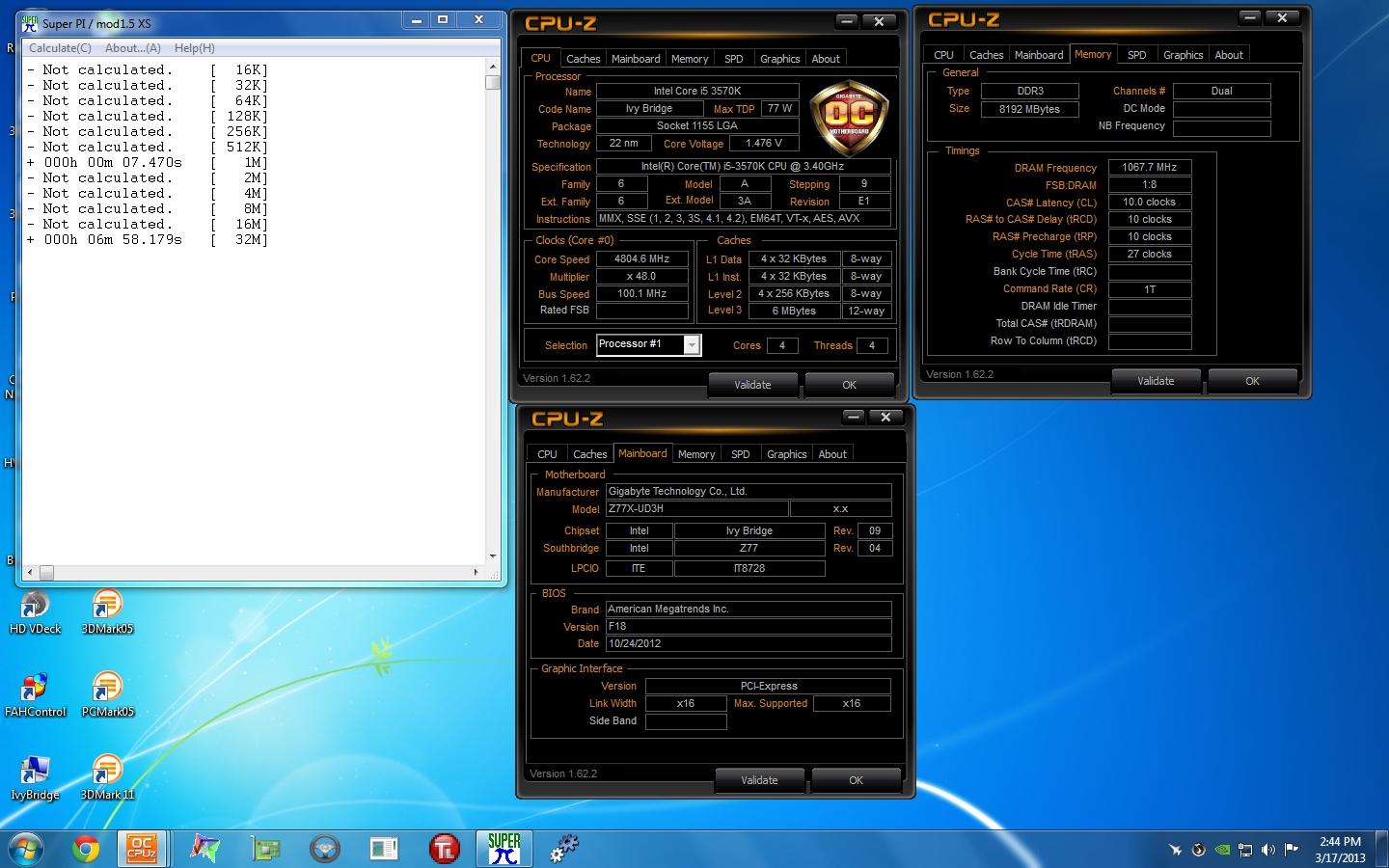This screenshot has height=868, width=1389.
Task: Switch to Memory tab in CPU window
Action: click(690, 59)
